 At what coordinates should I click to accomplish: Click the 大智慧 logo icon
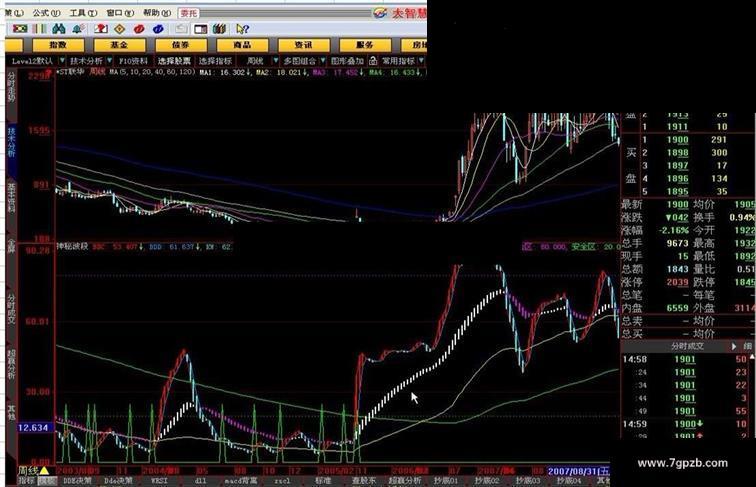coord(380,13)
